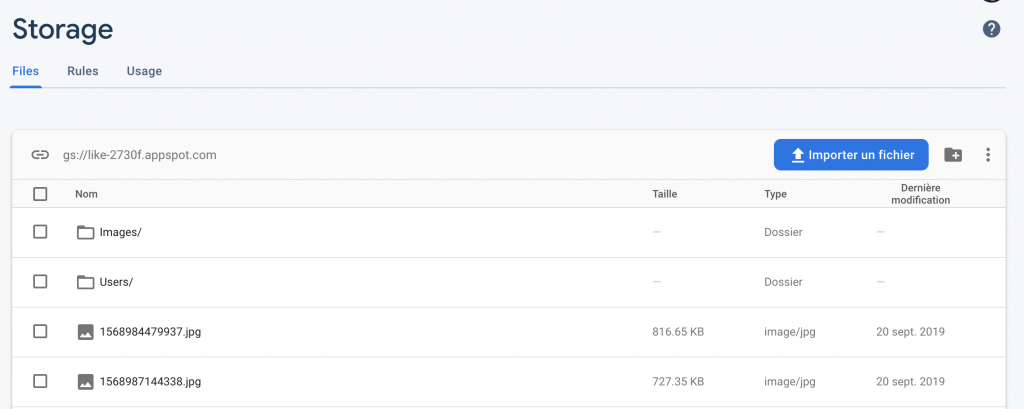Click Importer un fichier button
This screenshot has height=409, width=1024.
(851, 155)
